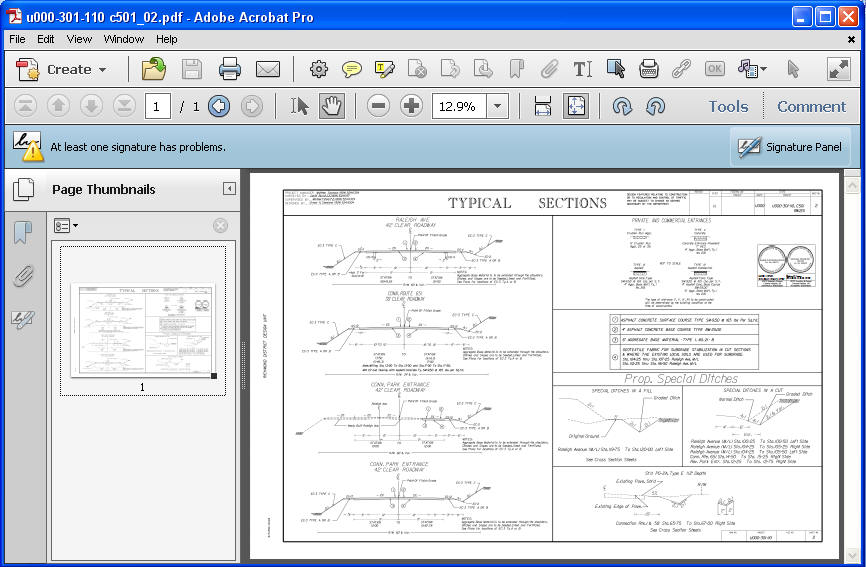This screenshot has width=866, height=567.
Task: Open the Window menu
Action: 124,39
